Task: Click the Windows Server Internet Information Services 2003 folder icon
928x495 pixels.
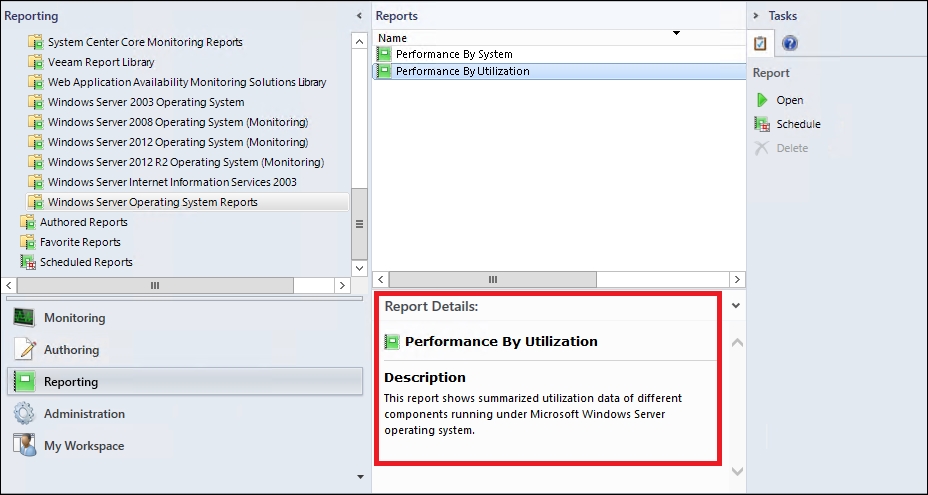Action: [36, 182]
